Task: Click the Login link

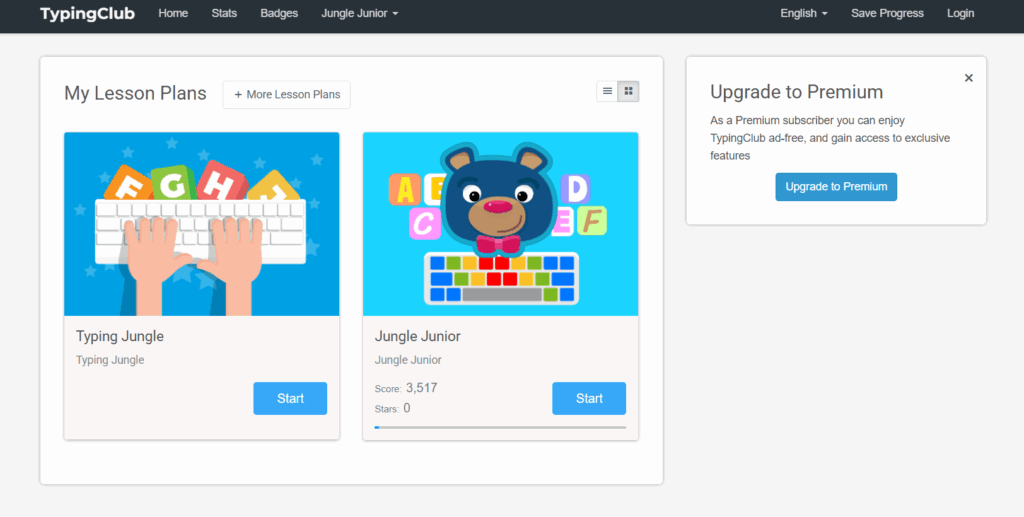Action: point(960,13)
